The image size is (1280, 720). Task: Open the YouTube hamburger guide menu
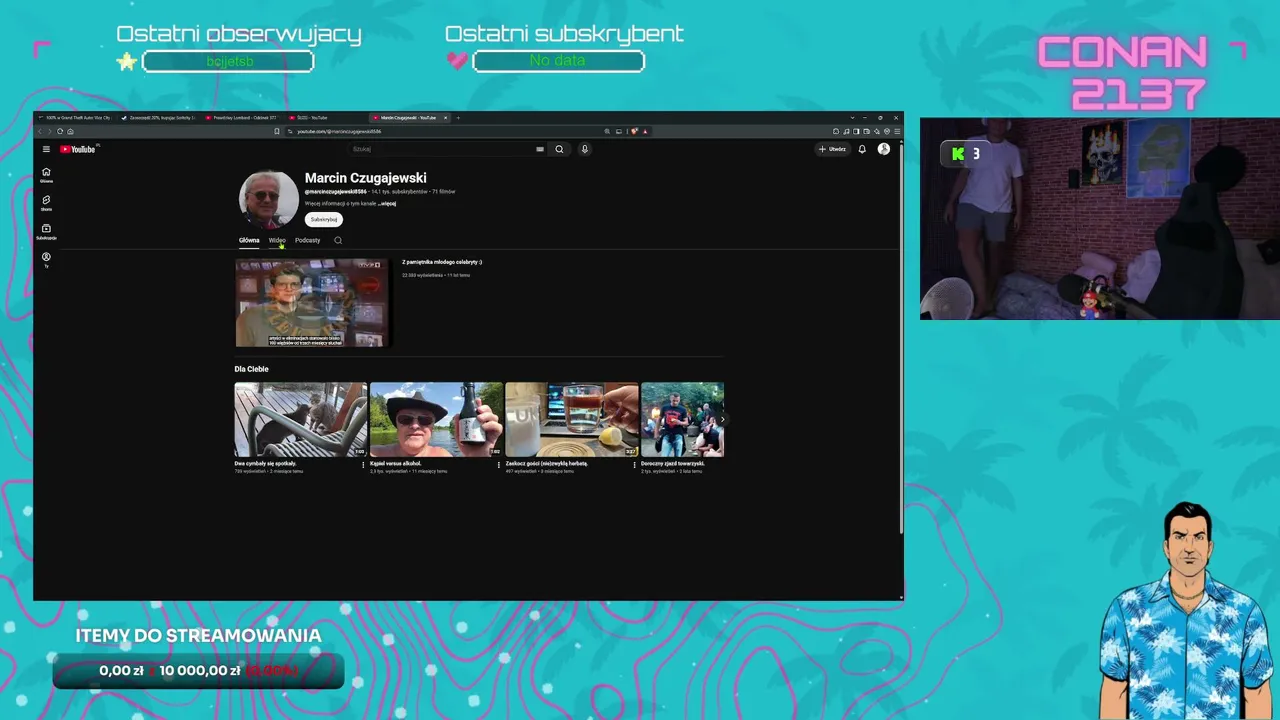click(46, 149)
